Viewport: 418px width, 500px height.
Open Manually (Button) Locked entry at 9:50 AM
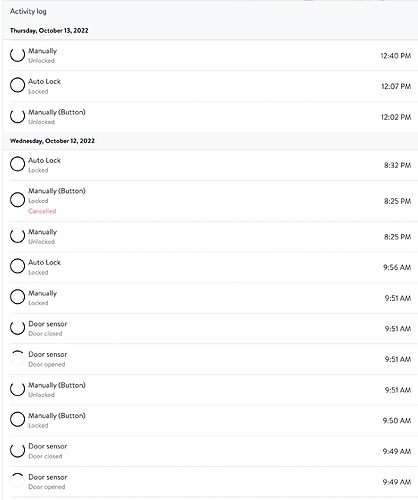(210, 420)
